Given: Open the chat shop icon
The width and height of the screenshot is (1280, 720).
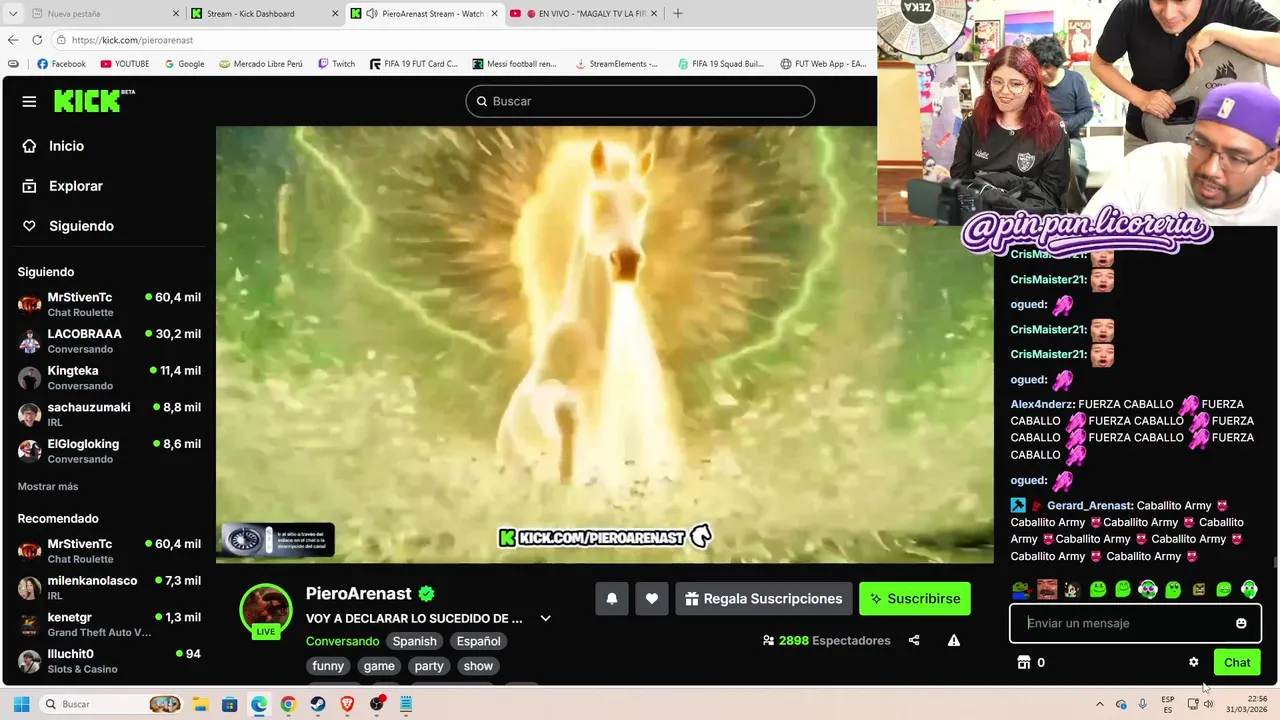Looking at the screenshot, I should click(1023, 662).
